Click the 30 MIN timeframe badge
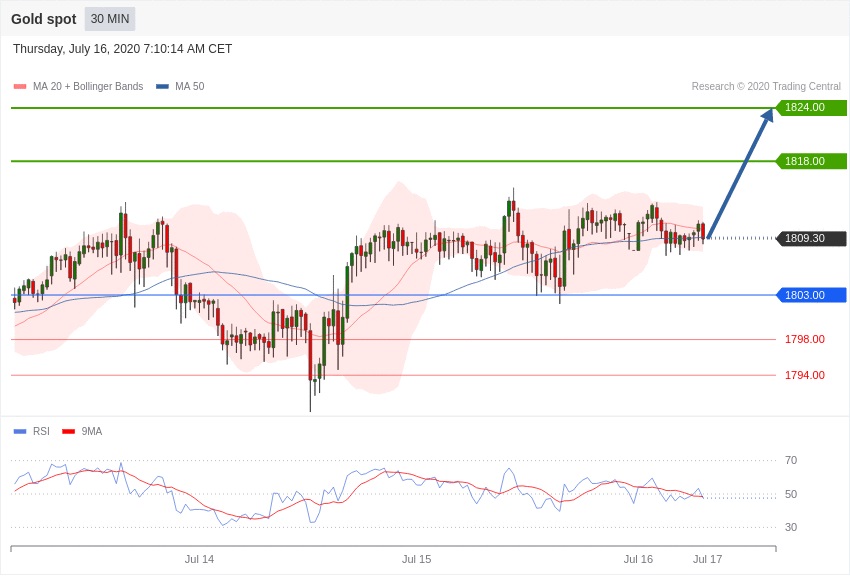 pyautogui.click(x=110, y=19)
